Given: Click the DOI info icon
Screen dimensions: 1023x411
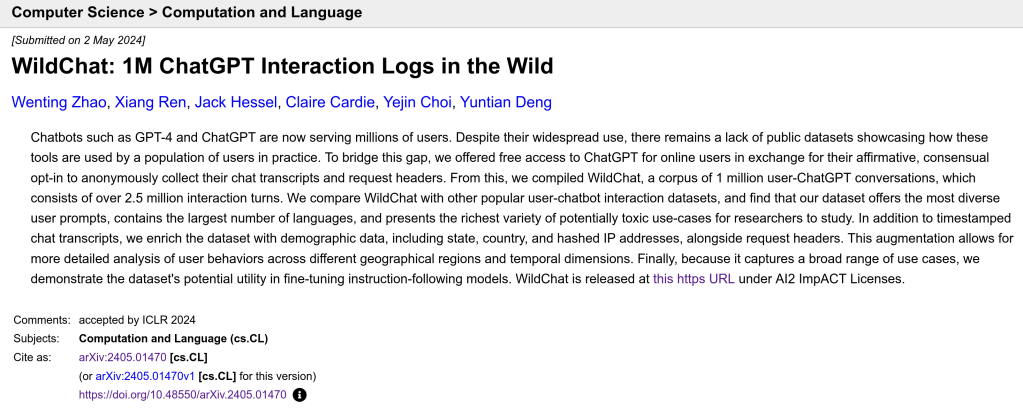Looking at the screenshot, I should coord(299,395).
